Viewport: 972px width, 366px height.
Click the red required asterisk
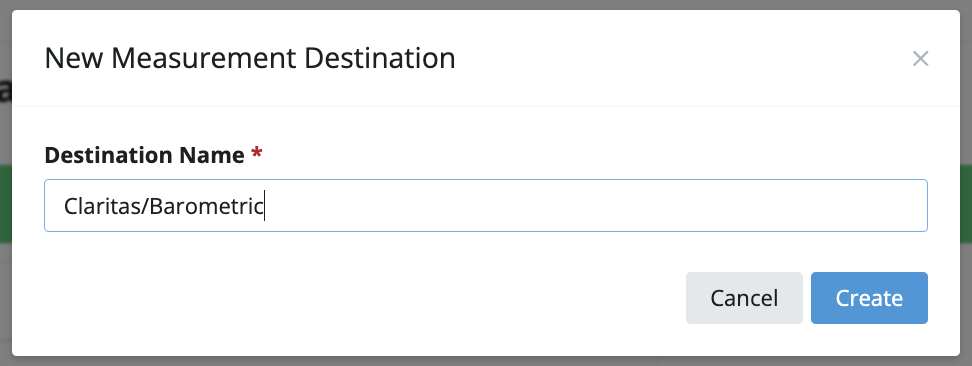click(x=257, y=153)
